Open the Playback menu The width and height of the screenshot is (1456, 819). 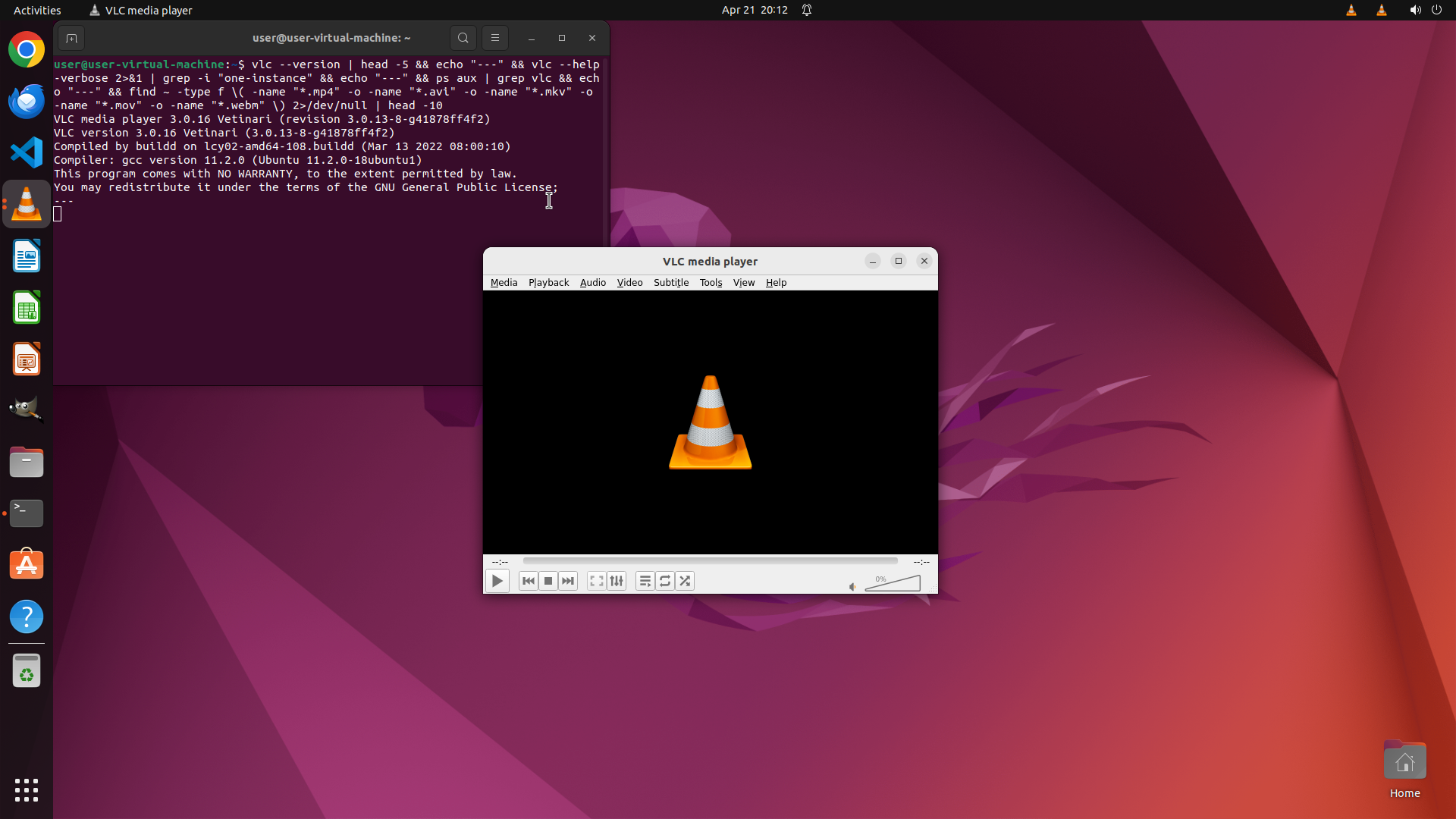pos(548,282)
